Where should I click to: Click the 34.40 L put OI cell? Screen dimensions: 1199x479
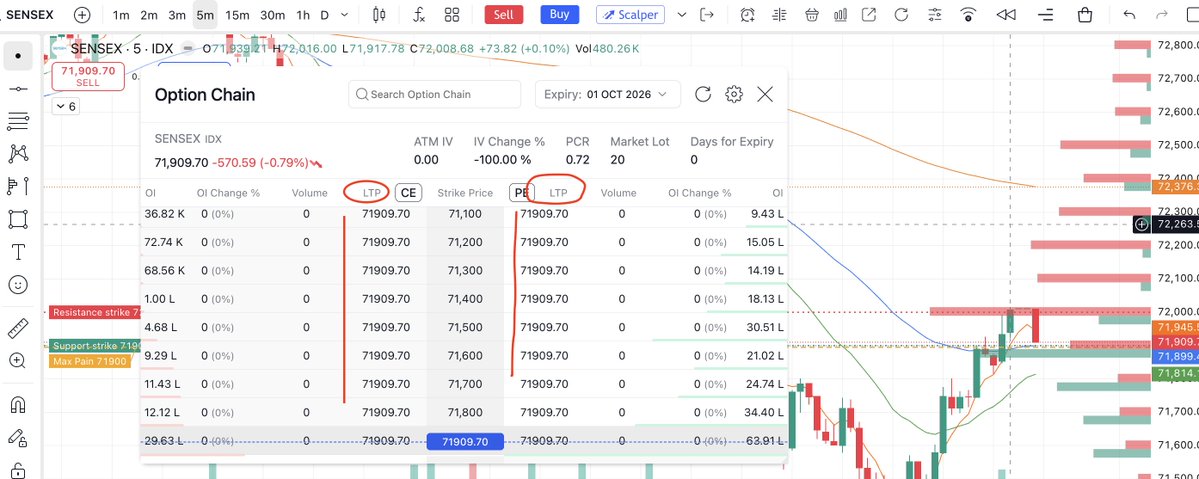pos(766,412)
